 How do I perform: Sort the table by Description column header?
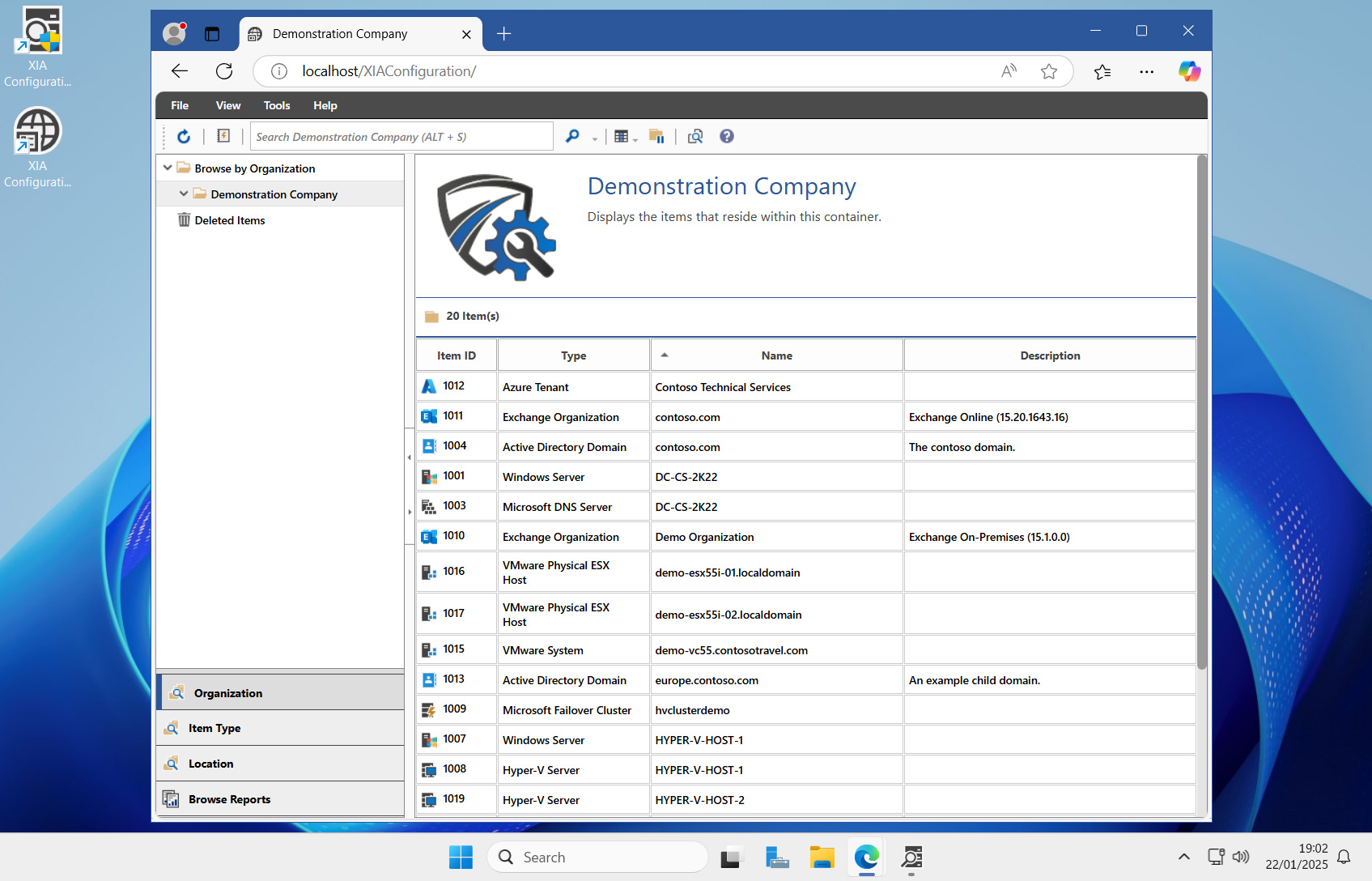[x=1049, y=355]
